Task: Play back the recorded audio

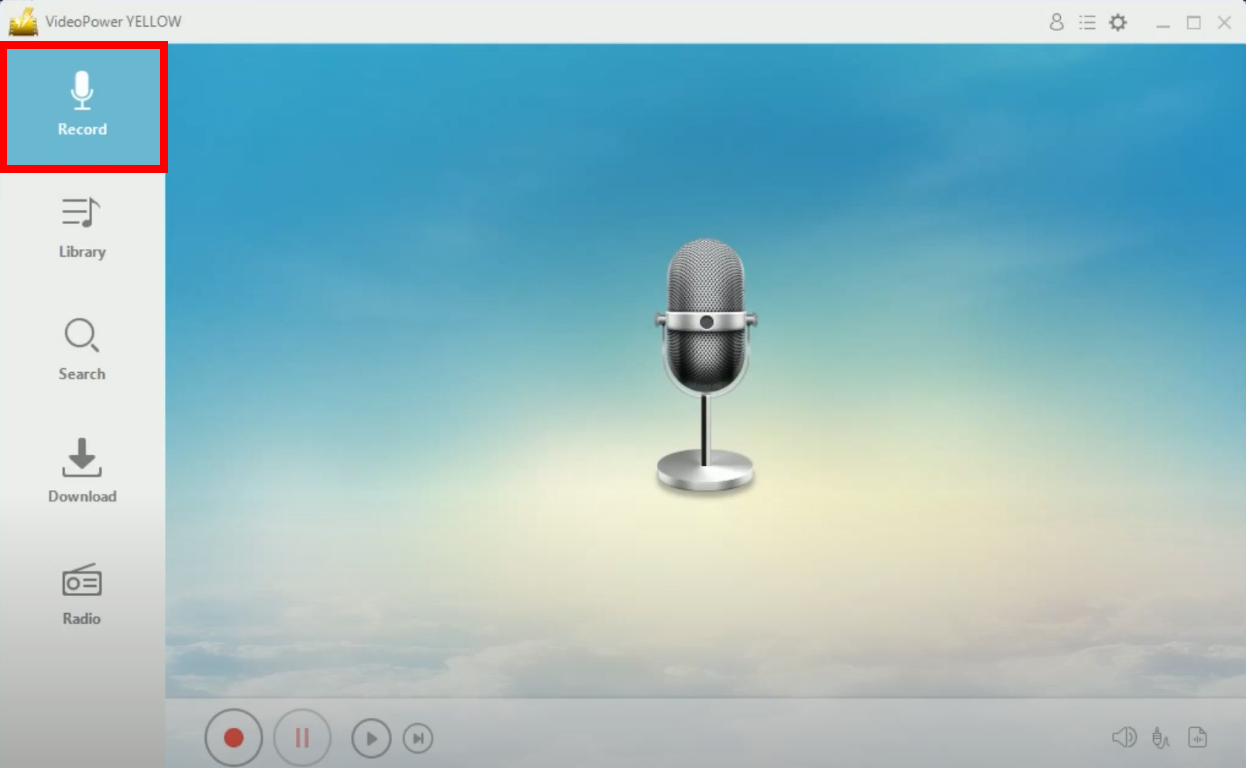Action: 370,738
